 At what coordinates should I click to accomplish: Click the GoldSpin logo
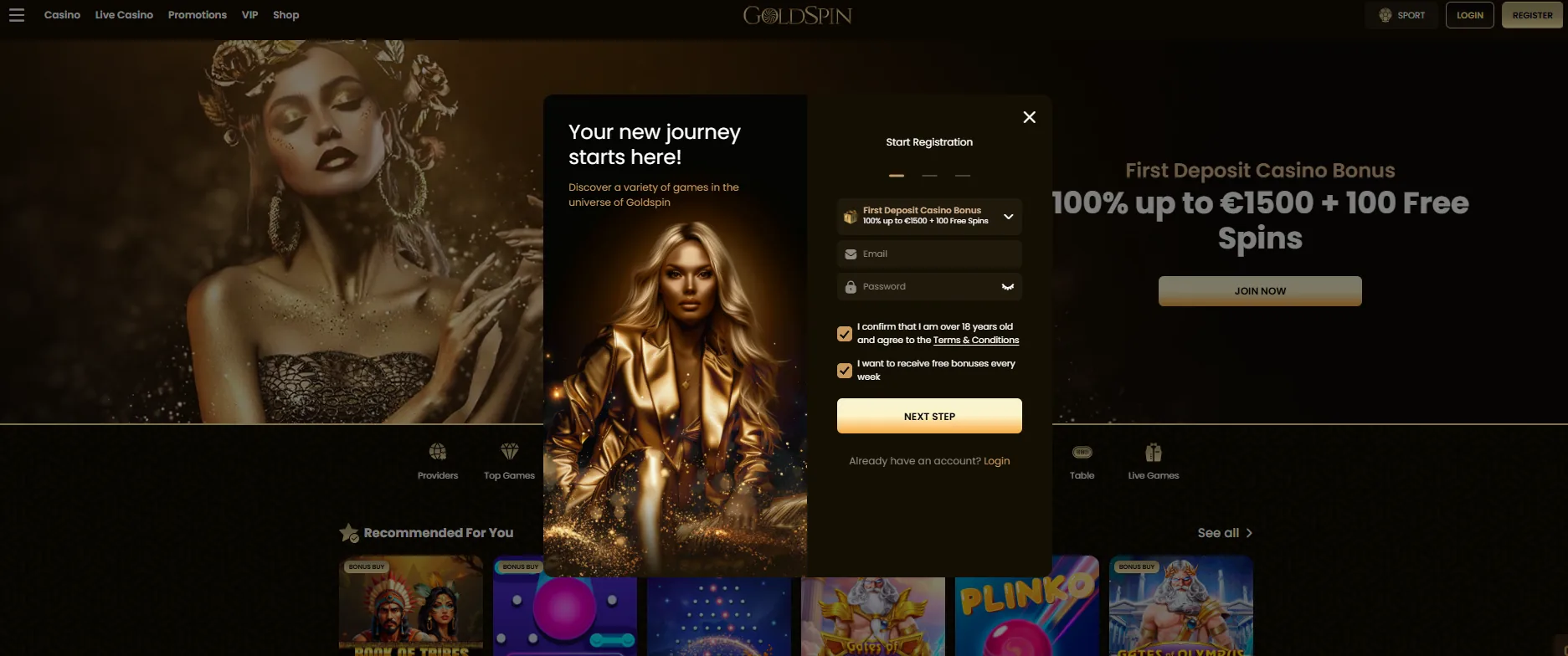click(x=798, y=15)
